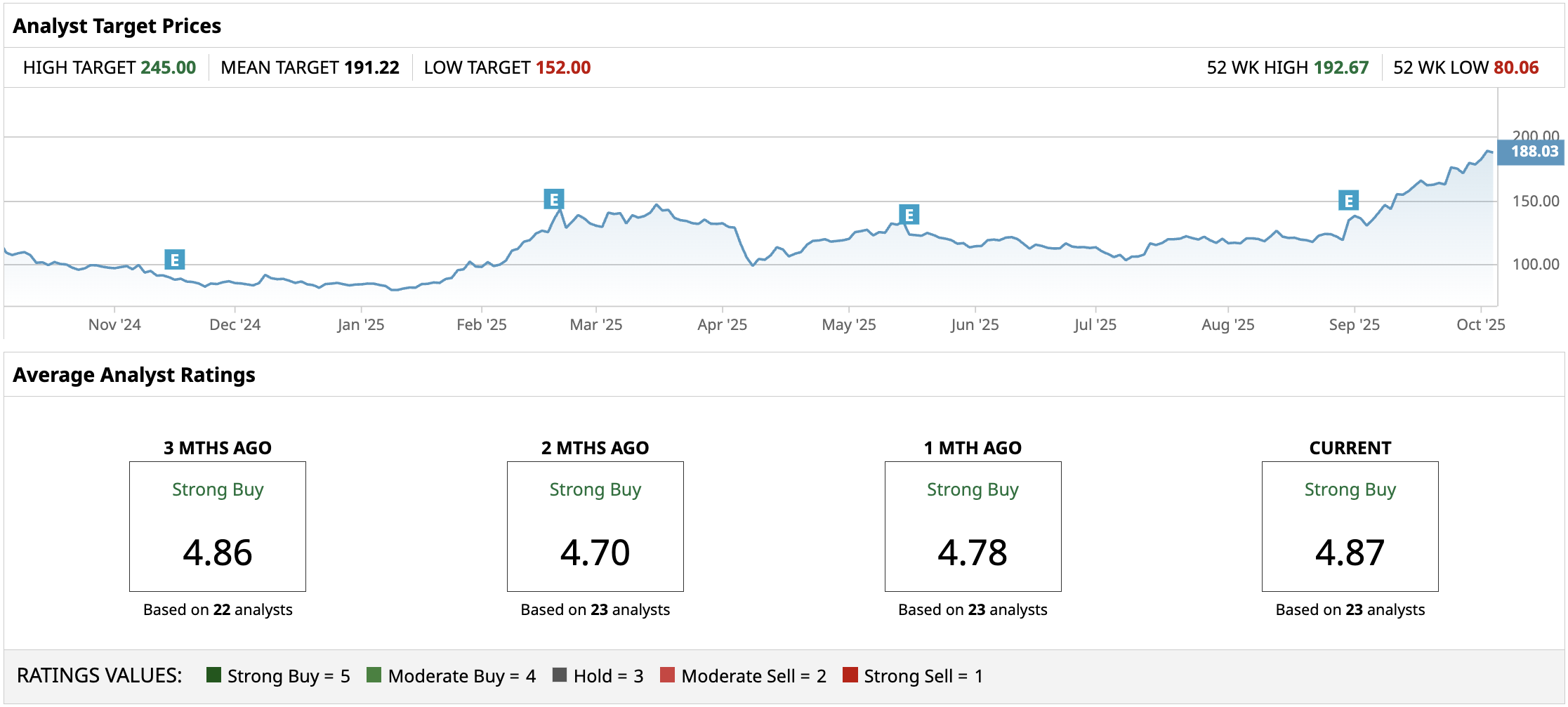Open the earnings E marker in mid-May 2025
This screenshot has height=707, width=1568.
click(909, 215)
